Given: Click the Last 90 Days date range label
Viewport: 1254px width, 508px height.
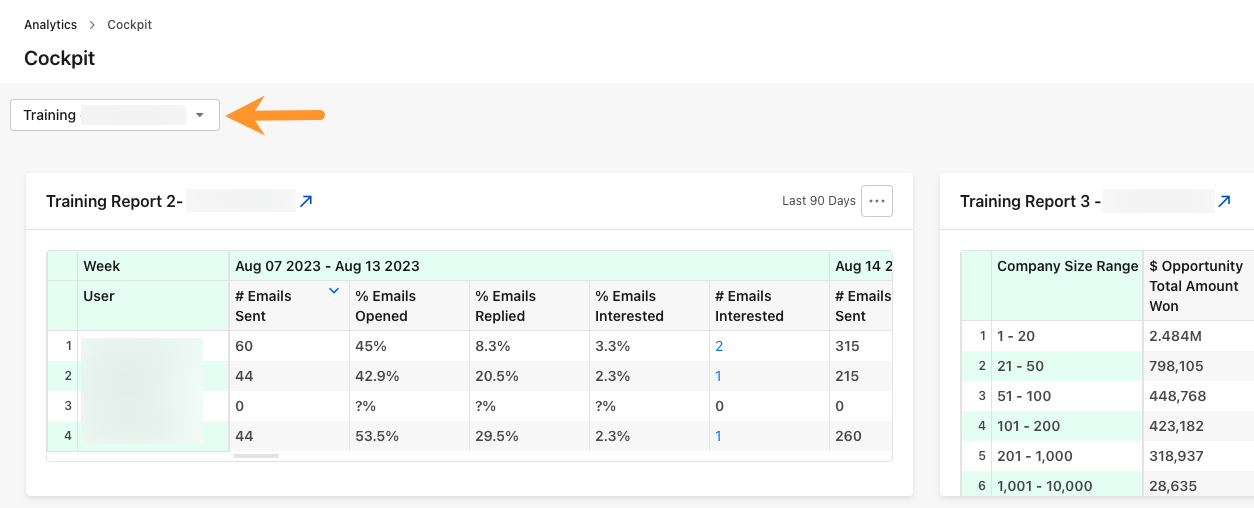Looking at the screenshot, I should [819, 201].
